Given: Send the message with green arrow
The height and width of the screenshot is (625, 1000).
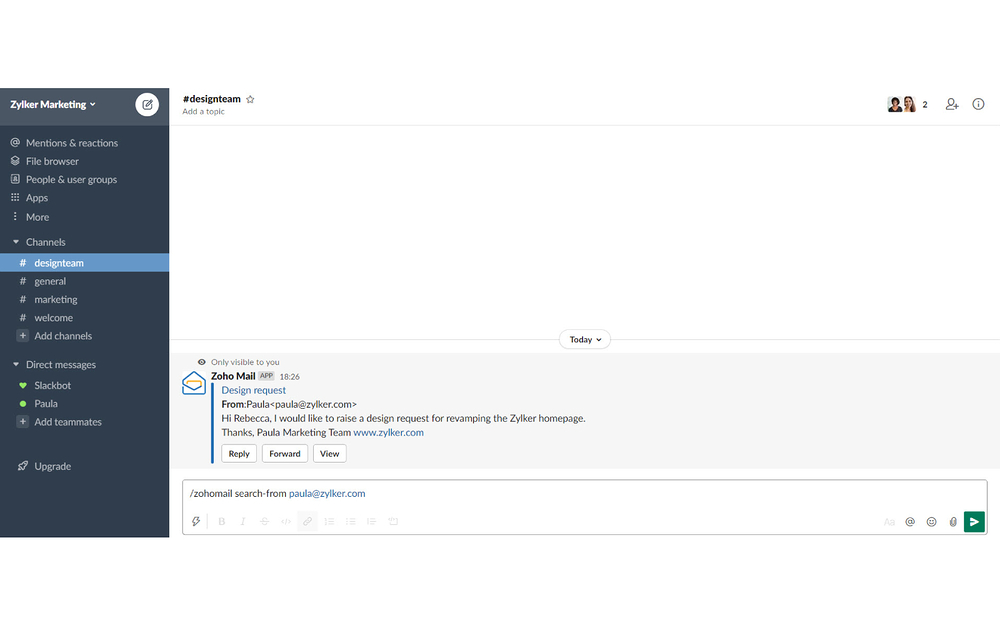Looking at the screenshot, I should (974, 522).
